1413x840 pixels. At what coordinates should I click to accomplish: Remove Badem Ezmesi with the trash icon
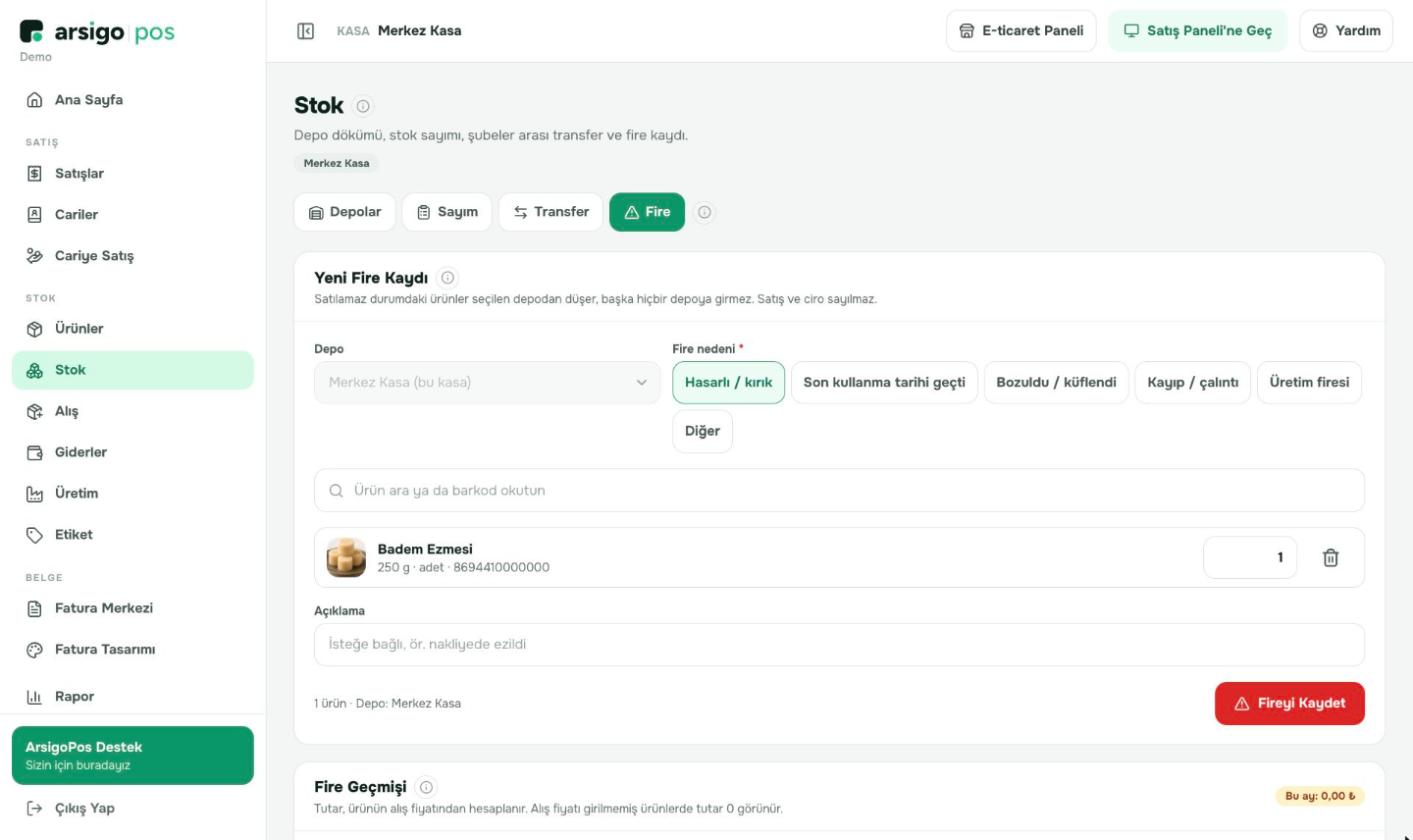(1331, 558)
